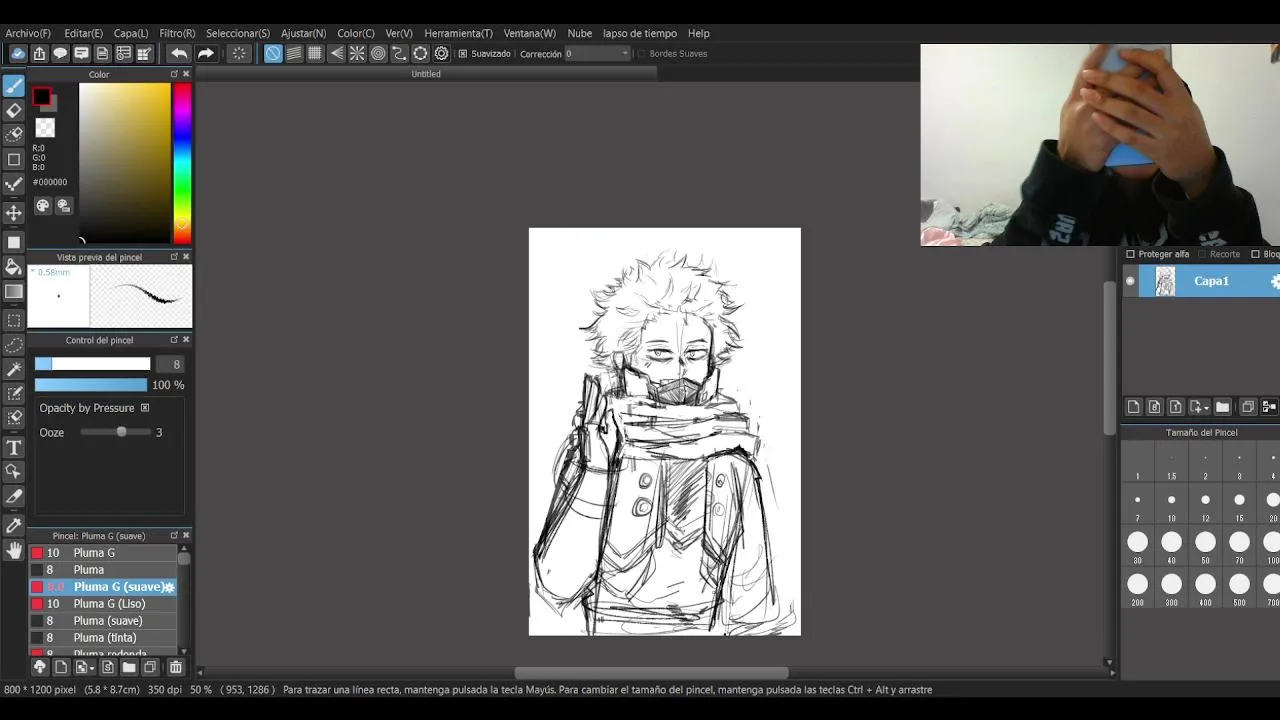
Task: Click the foreground color swatch
Action: 41,97
